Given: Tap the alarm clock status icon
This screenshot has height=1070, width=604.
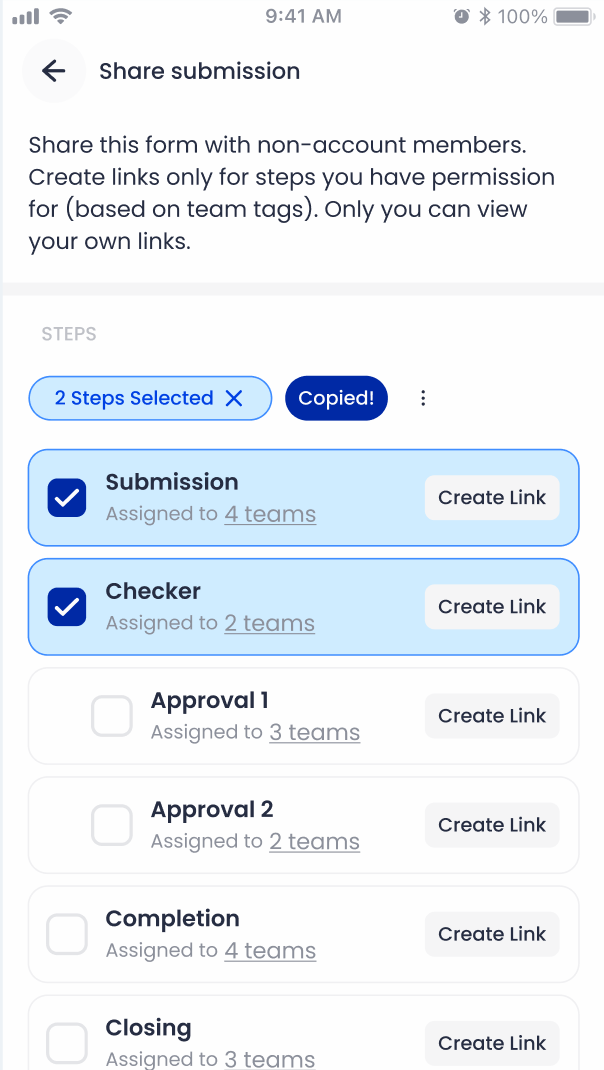Looking at the screenshot, I should click(461, 16).
